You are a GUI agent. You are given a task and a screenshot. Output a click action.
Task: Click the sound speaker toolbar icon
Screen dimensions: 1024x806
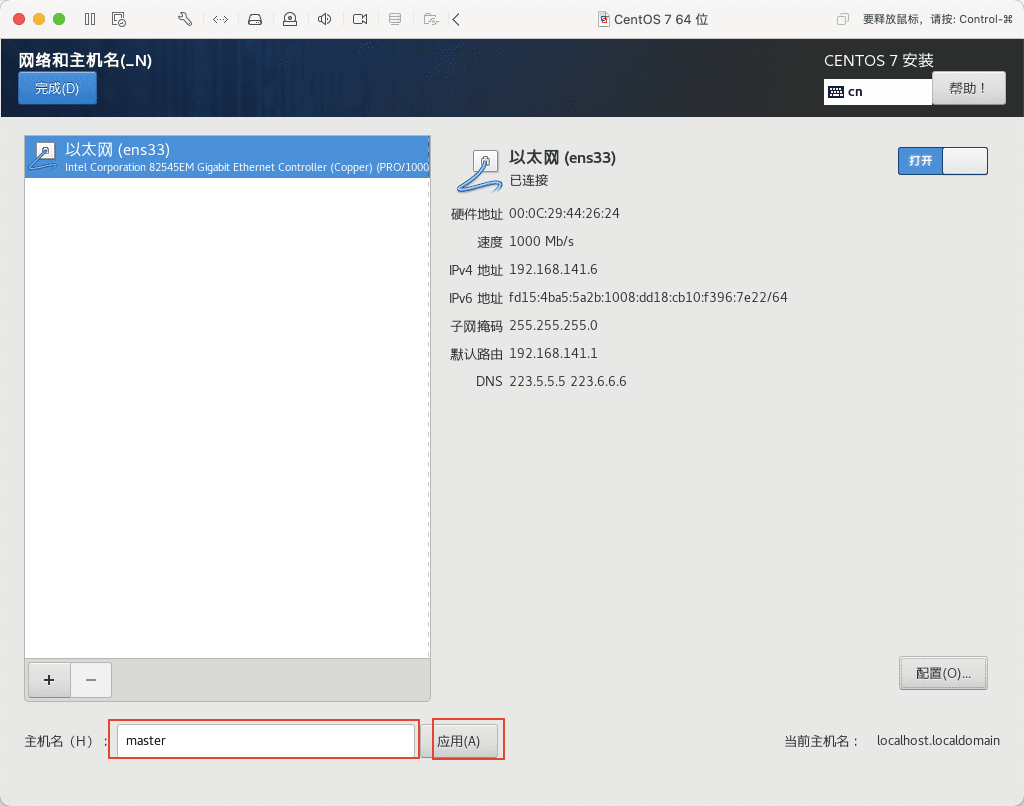coord(325,19)
